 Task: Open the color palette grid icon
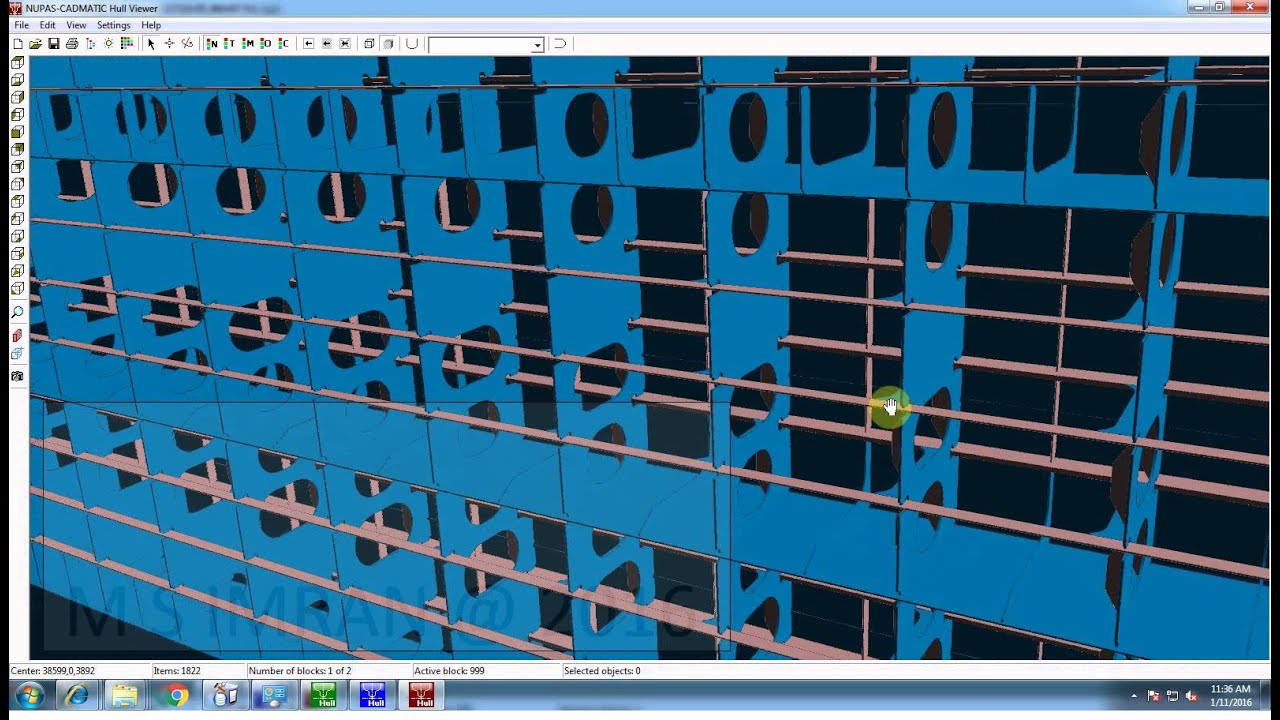[x=127, y=44]
